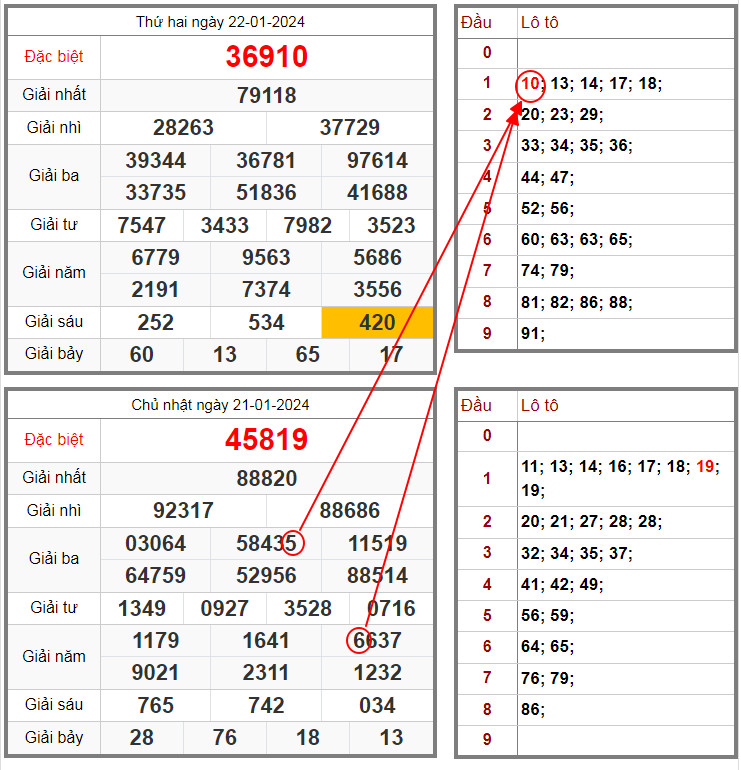The image size is (741, 770).
Task: Select the Giải nhất result 88820
Action: tap(266, 478)
